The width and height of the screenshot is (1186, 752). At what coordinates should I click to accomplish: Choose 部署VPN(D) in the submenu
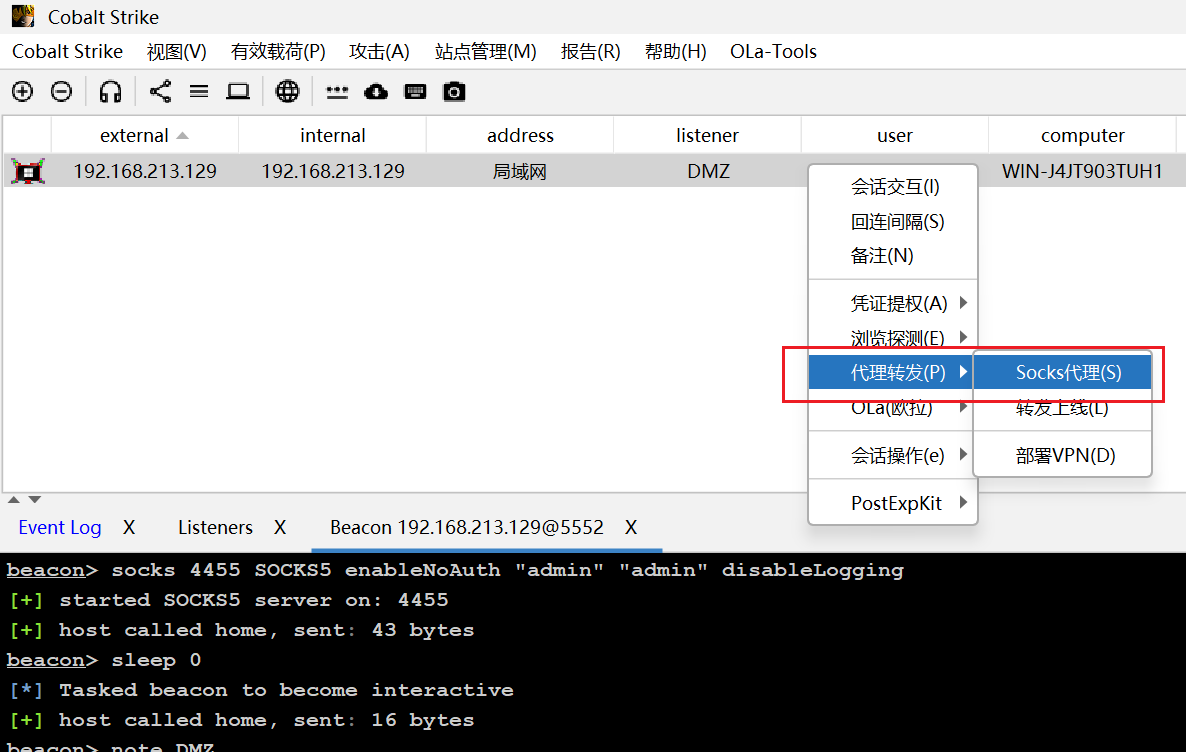coord(1065,455)
